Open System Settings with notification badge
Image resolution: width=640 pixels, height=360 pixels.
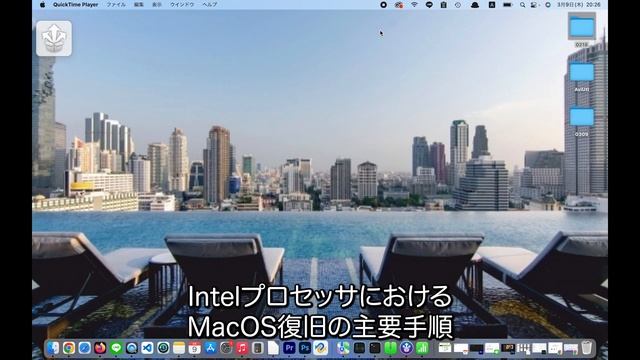(x=226, y=348)
